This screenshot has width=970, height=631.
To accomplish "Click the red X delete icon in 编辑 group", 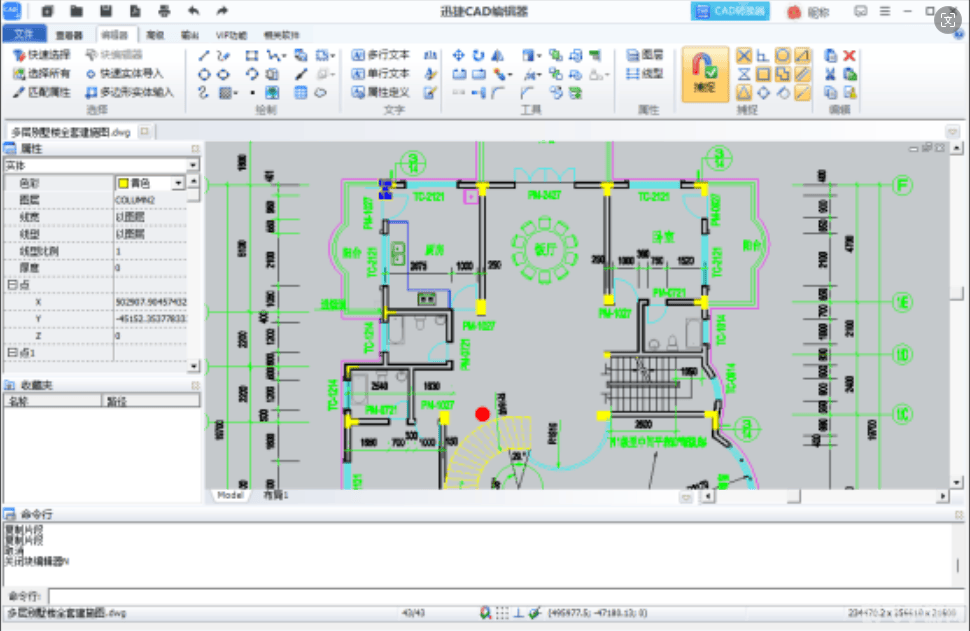I will [849, 56].
